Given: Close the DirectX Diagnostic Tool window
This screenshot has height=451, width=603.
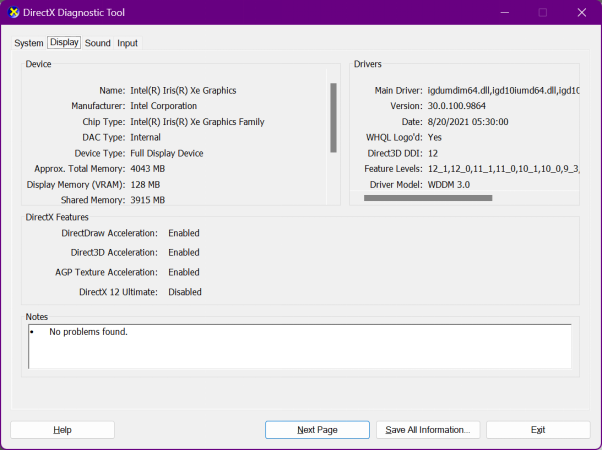Looking at the screenshot, I should point(582,12).
